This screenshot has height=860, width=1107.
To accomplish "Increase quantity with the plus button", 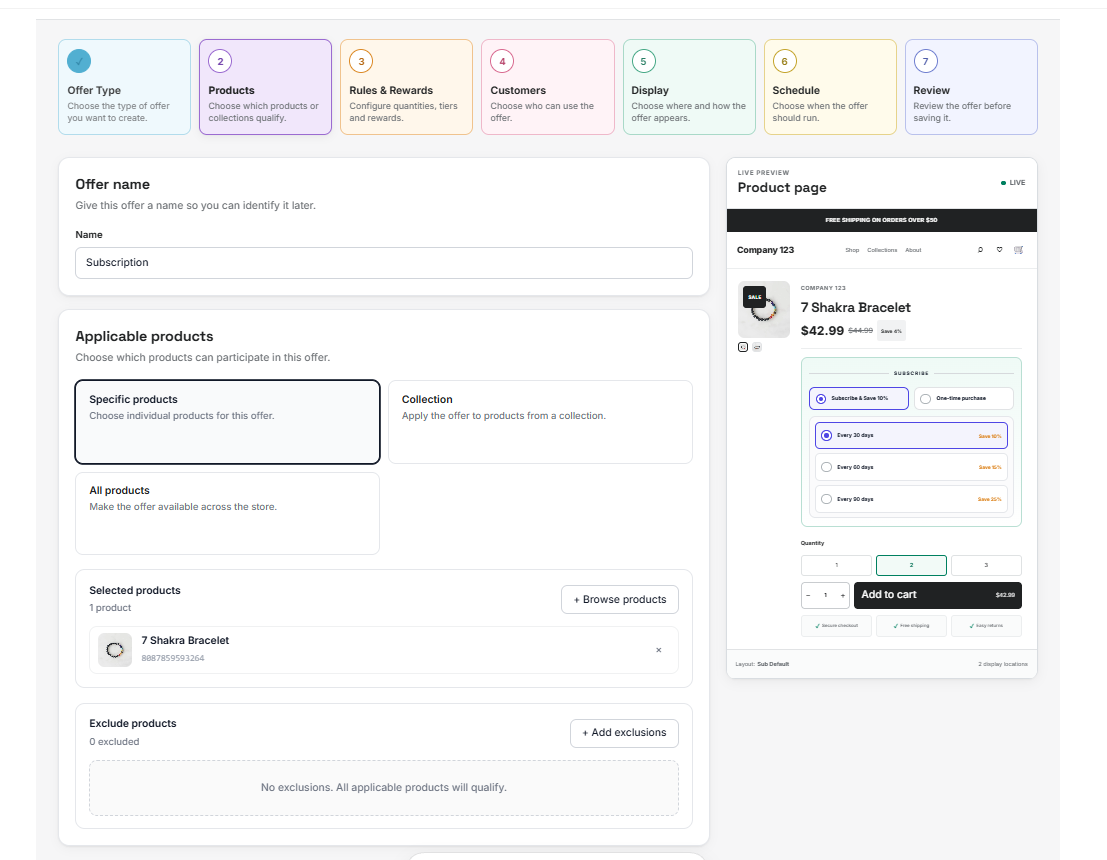I will pos(842,595).
